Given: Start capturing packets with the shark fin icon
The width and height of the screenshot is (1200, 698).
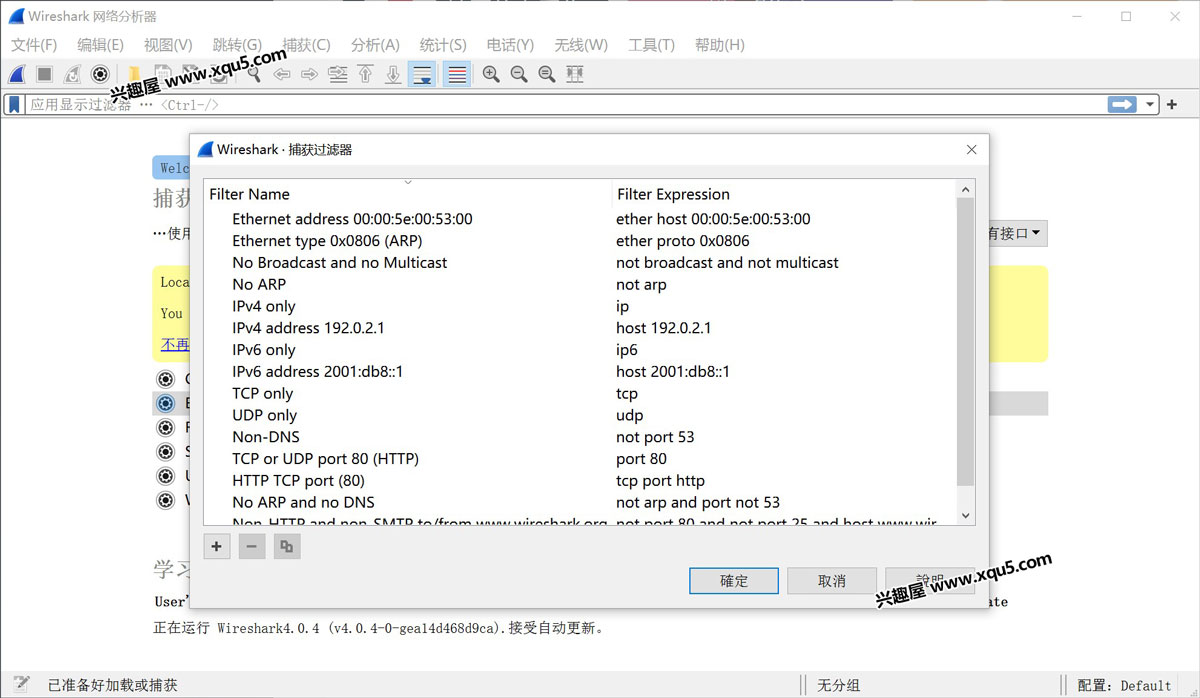Looking at the screenshot, I should tap(17, 74).
